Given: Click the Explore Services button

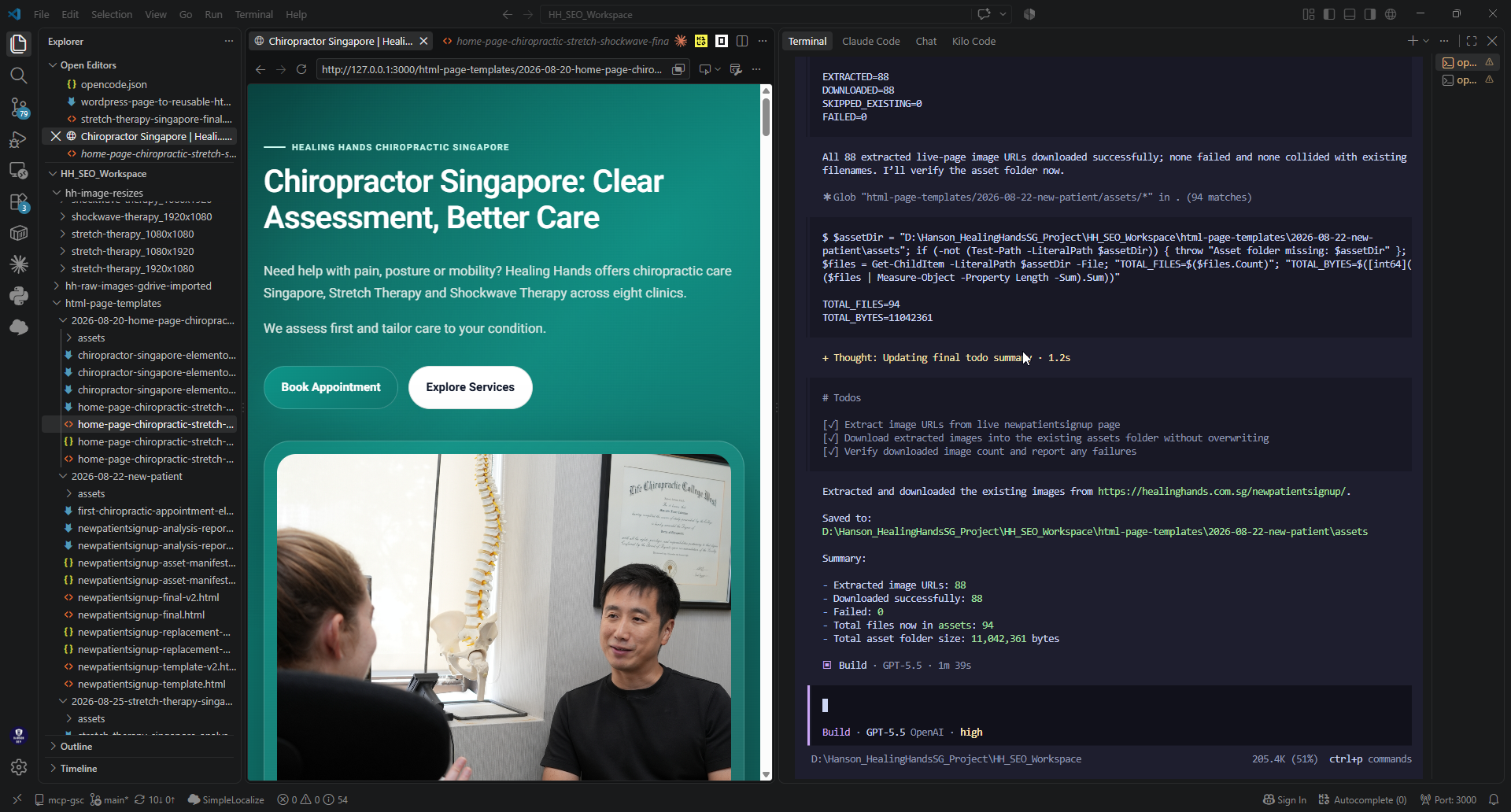Looking at the screenshot, I should [470, 387].
